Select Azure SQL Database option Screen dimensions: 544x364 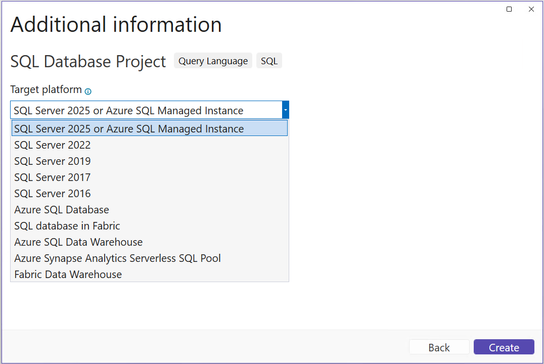pos(150,210)
